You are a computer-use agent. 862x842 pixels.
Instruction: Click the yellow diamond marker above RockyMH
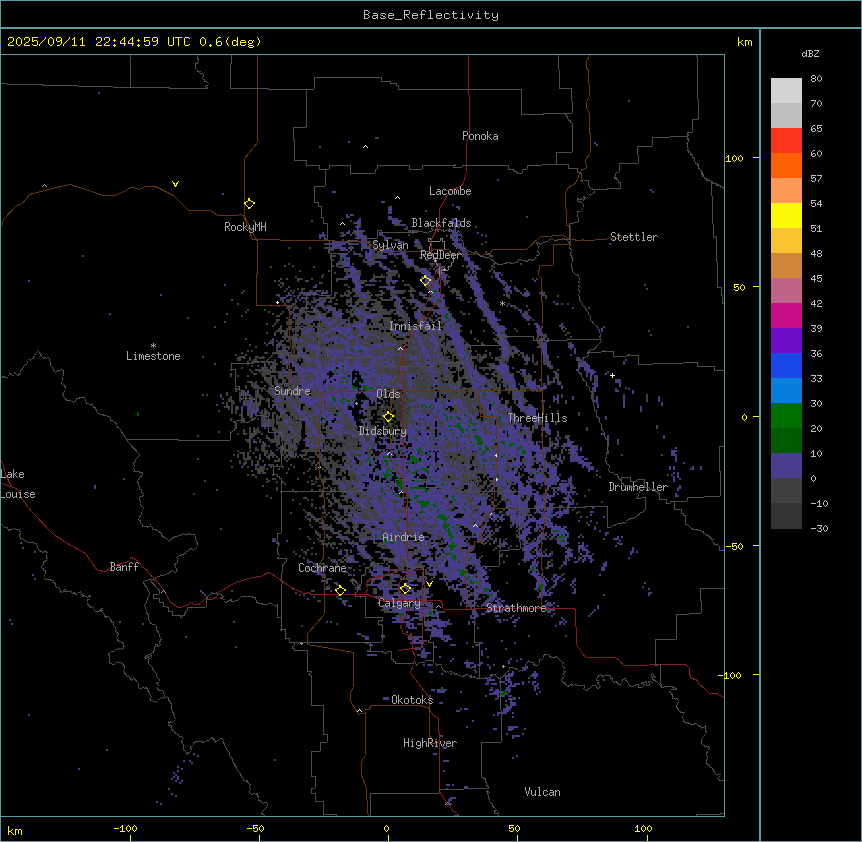coord(250,204)
